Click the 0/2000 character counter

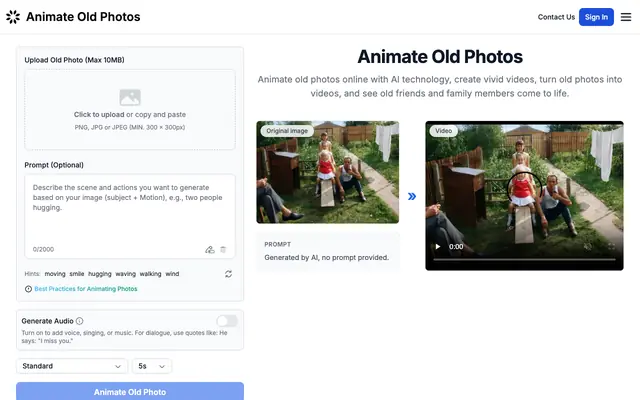point(43,249)
